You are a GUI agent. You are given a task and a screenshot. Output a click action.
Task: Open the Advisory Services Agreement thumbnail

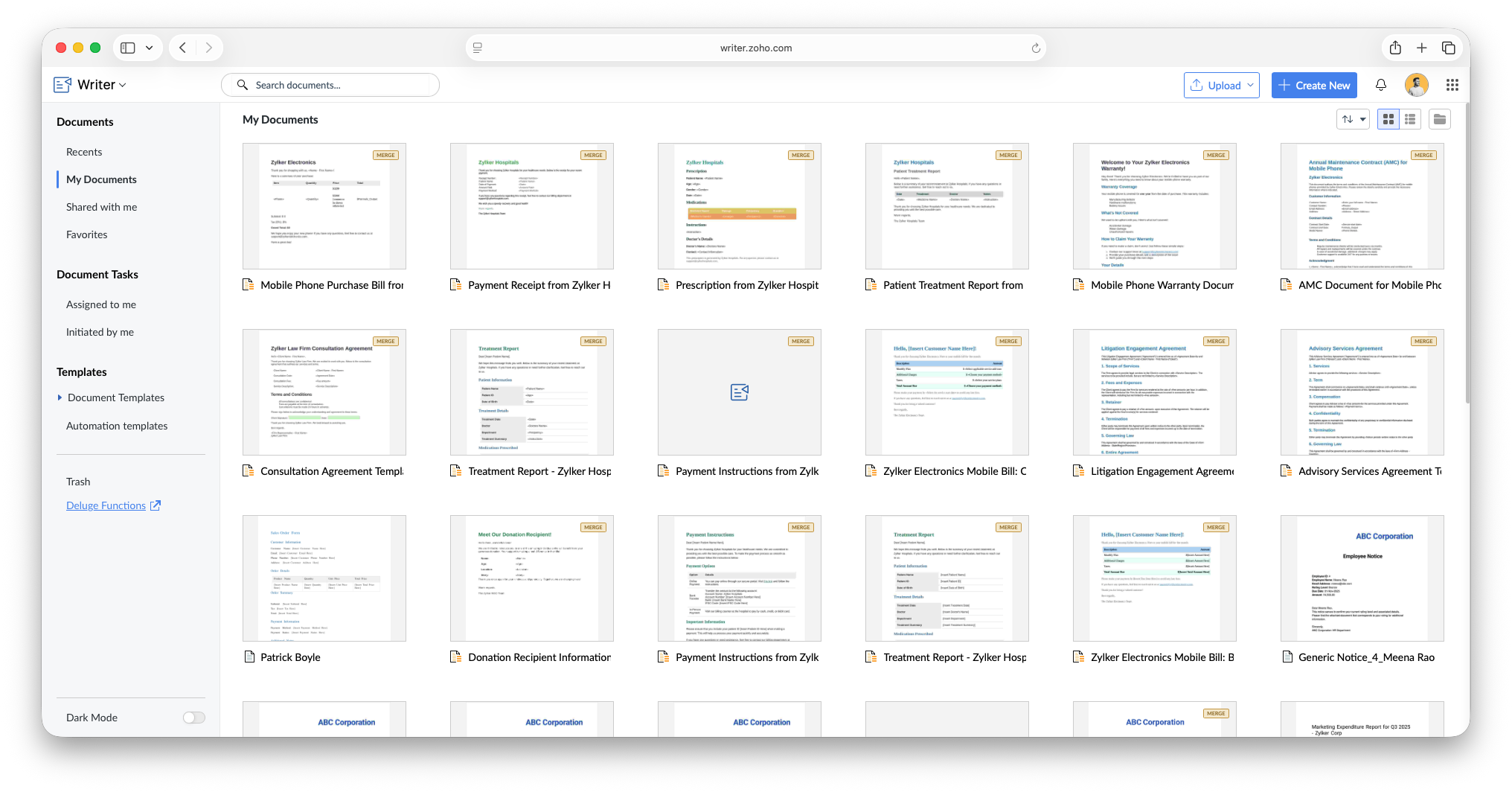pos(1362,392)
